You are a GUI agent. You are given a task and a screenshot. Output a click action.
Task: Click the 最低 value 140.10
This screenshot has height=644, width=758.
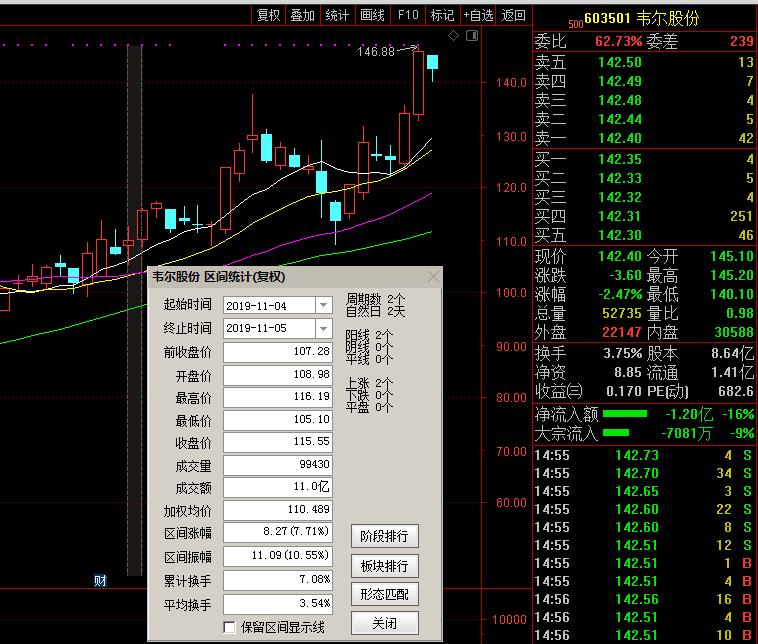tap(731, 294)
